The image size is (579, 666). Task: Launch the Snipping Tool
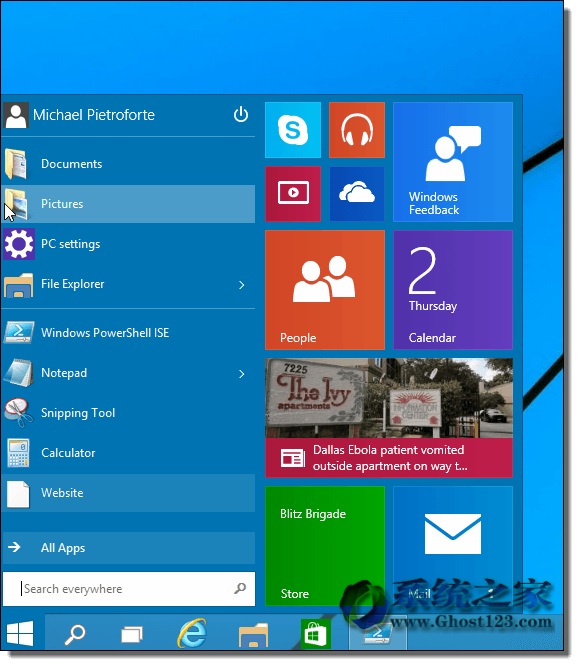[128, 413]
